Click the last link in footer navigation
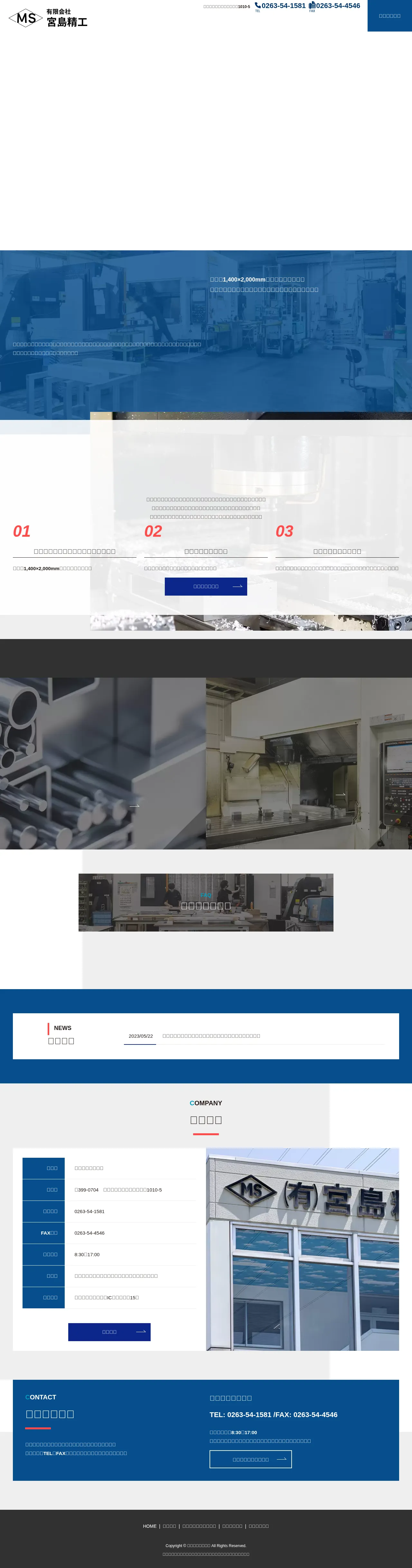The height and width of the screenshot is (1568, 412). pyautogui.click(x=259, y=1526)
